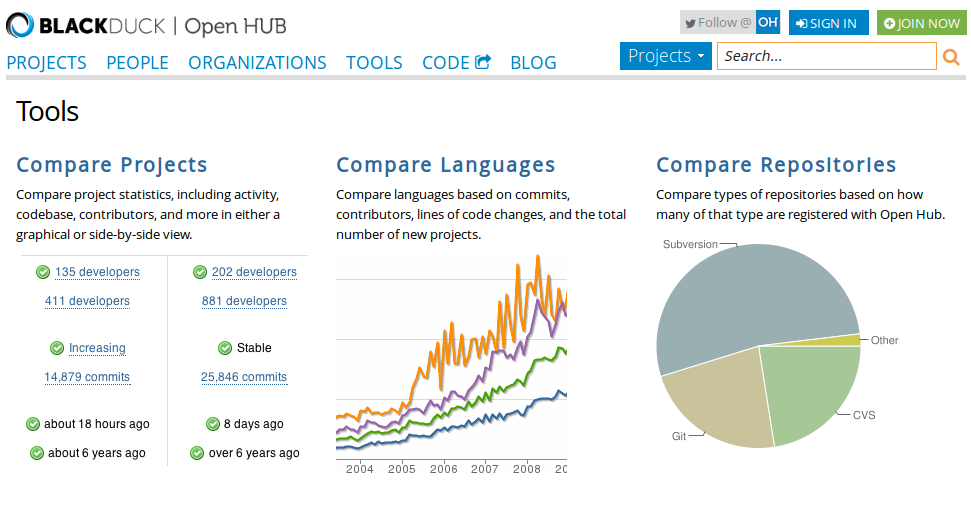
Task: Open the 881 developers link
Action: click(x=244, y=301)
